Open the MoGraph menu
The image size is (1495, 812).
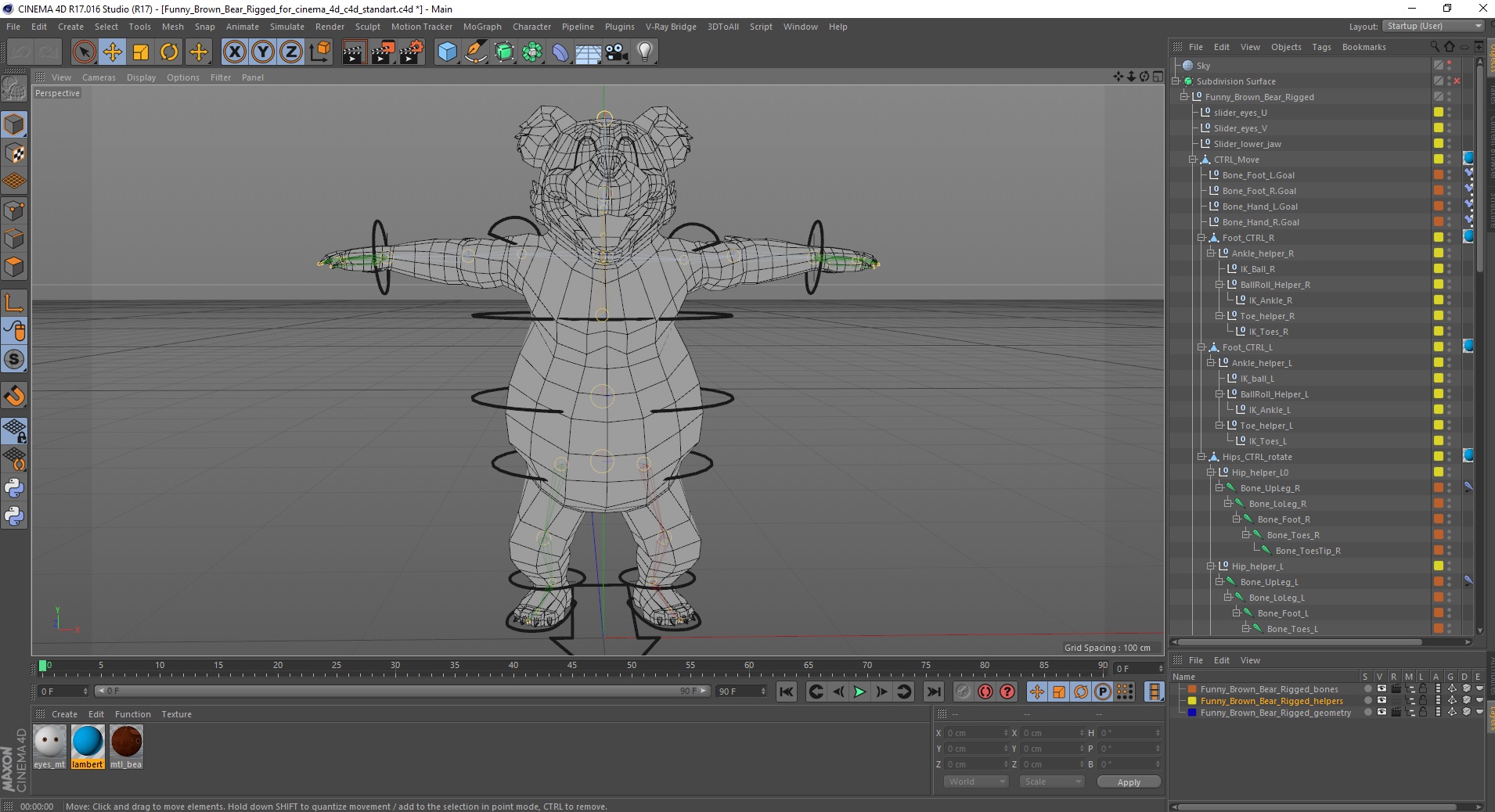[482, 27]
